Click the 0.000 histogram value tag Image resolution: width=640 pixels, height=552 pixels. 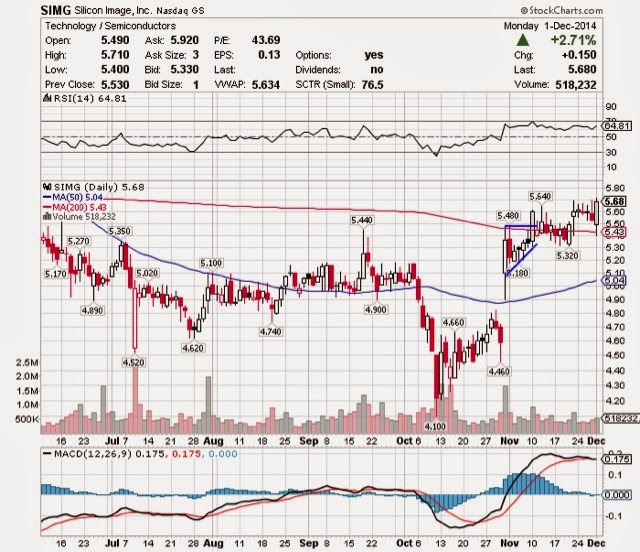point(617,495)
